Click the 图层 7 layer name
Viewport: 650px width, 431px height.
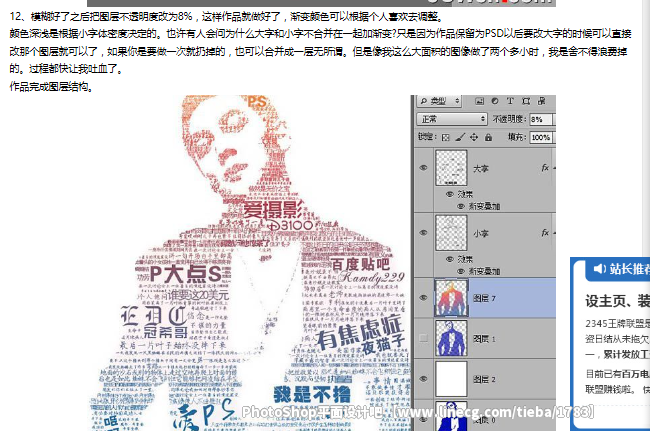click(x=484, y=298)
